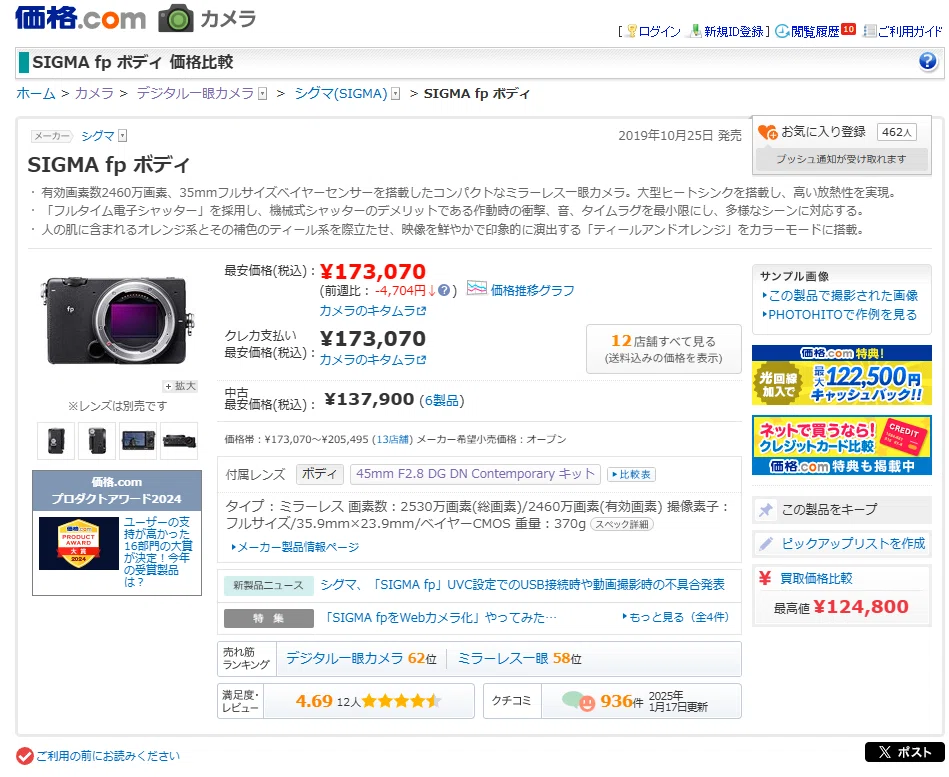Click お気に入り登録 button
This screenshot has height=777, width=949.
(841, 132)
